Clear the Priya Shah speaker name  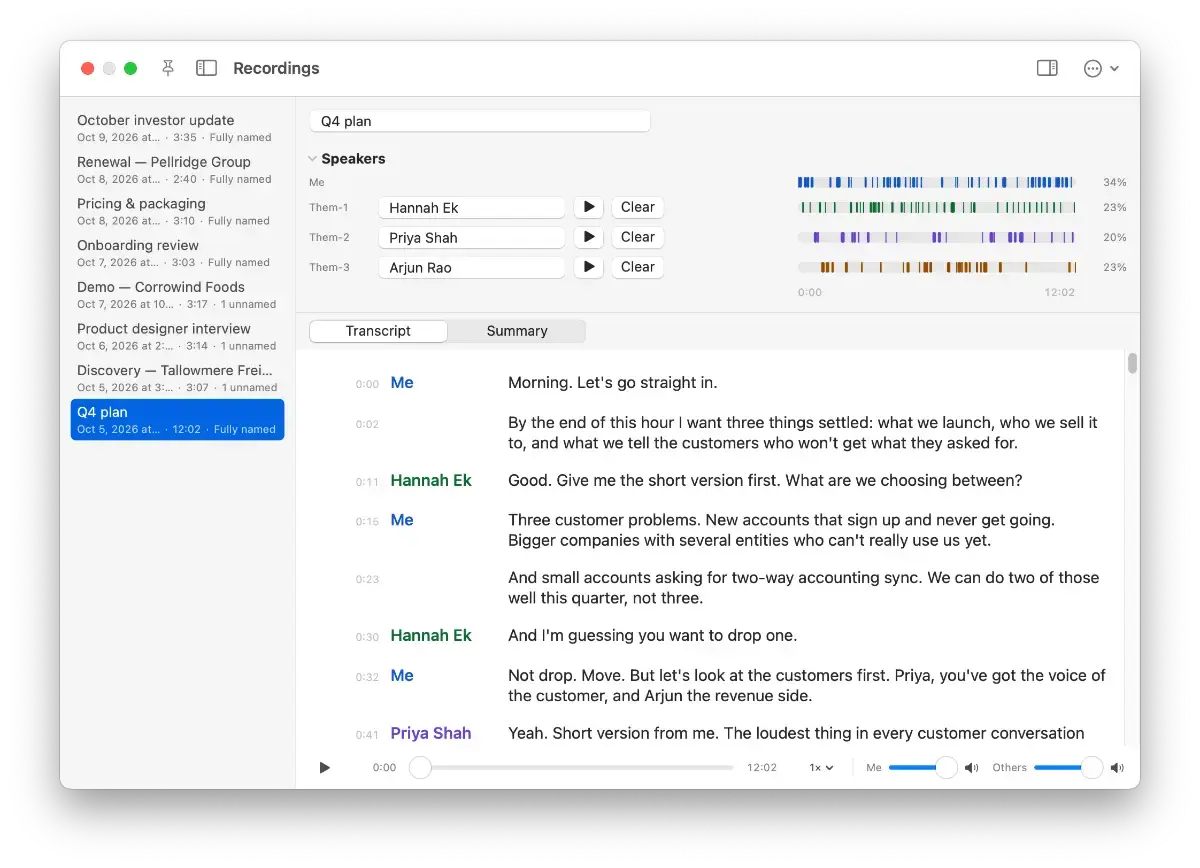(x=638, y=237)
